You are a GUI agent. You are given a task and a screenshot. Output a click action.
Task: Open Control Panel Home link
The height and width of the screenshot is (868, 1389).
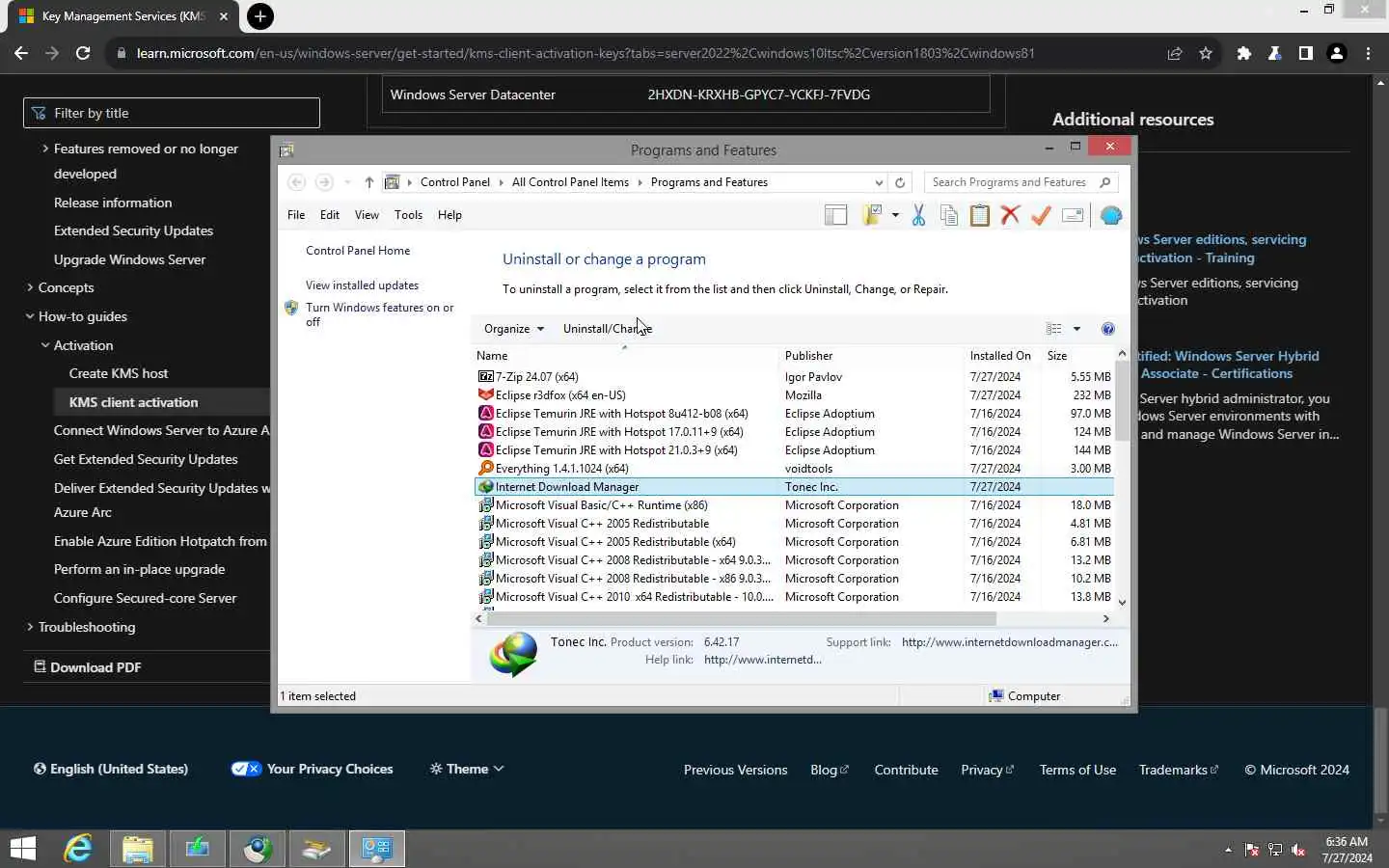point(358,251)
